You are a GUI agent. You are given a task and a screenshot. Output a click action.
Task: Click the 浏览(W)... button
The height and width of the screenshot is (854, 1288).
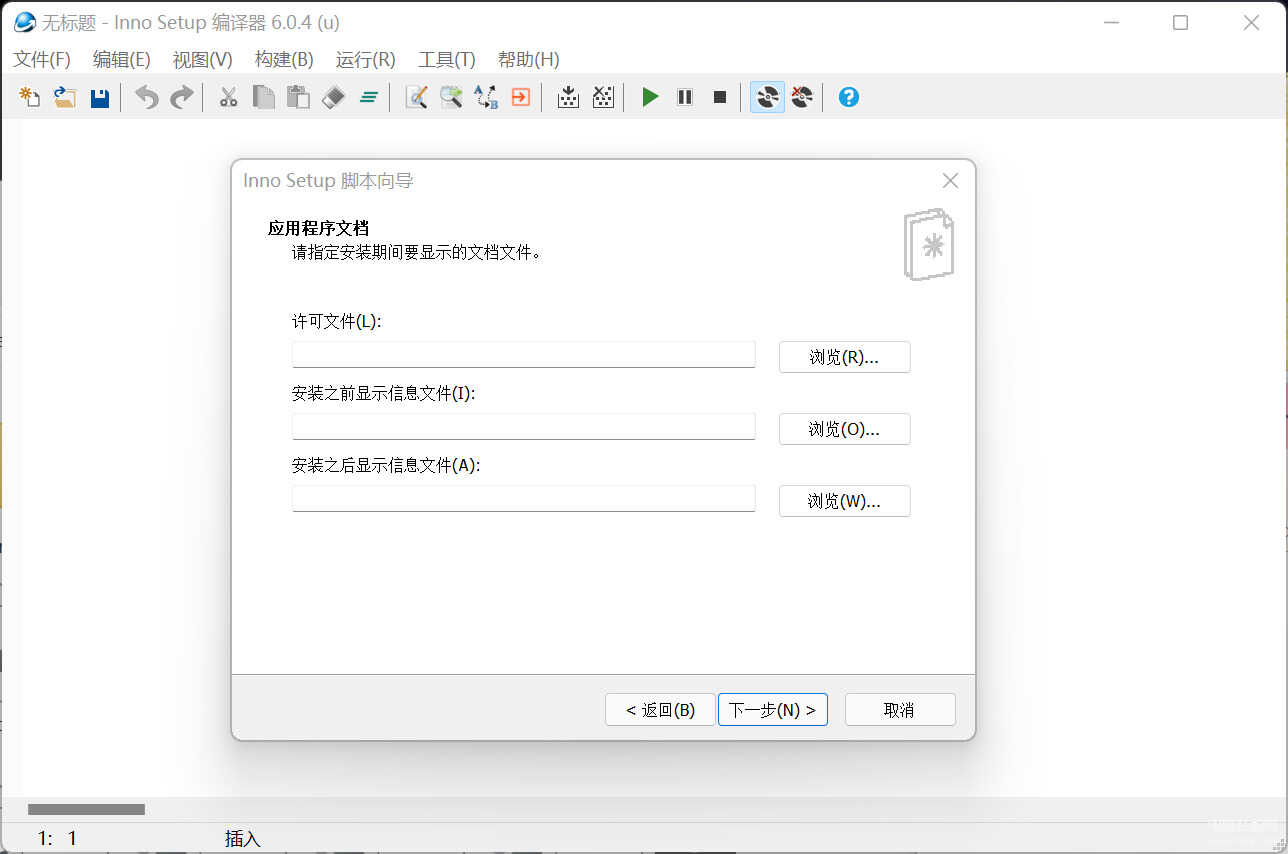tap(844, 501)
